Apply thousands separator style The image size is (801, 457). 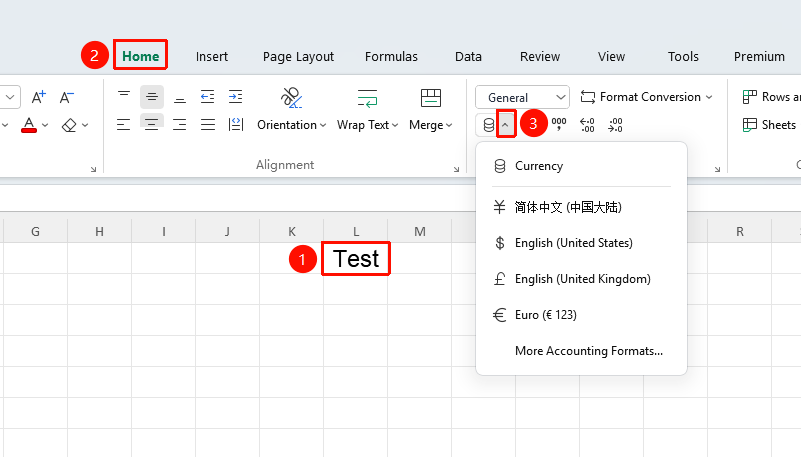point(559,125)
